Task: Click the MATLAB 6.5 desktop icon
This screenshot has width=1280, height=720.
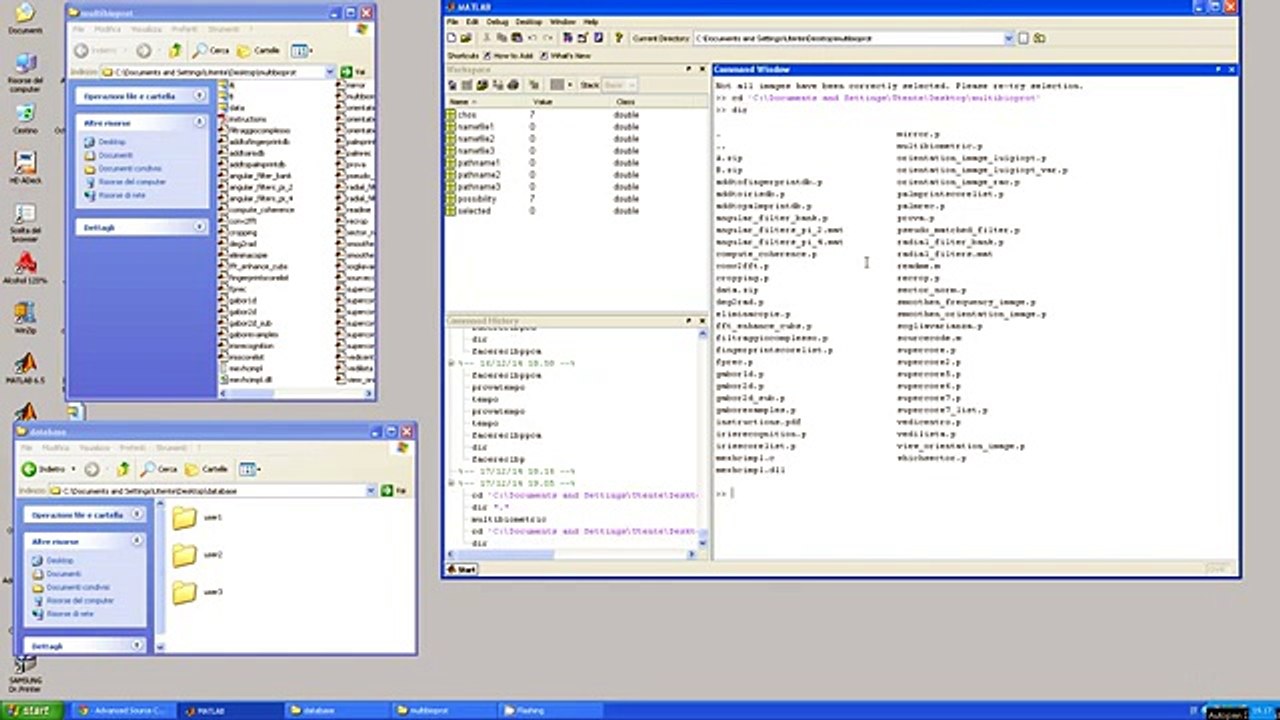Action: (x=25, y=368)
